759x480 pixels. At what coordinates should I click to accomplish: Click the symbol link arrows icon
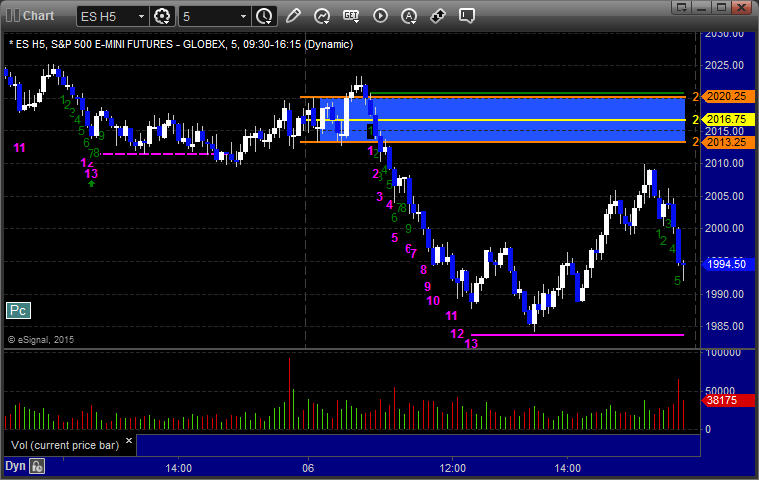[438, 16]
